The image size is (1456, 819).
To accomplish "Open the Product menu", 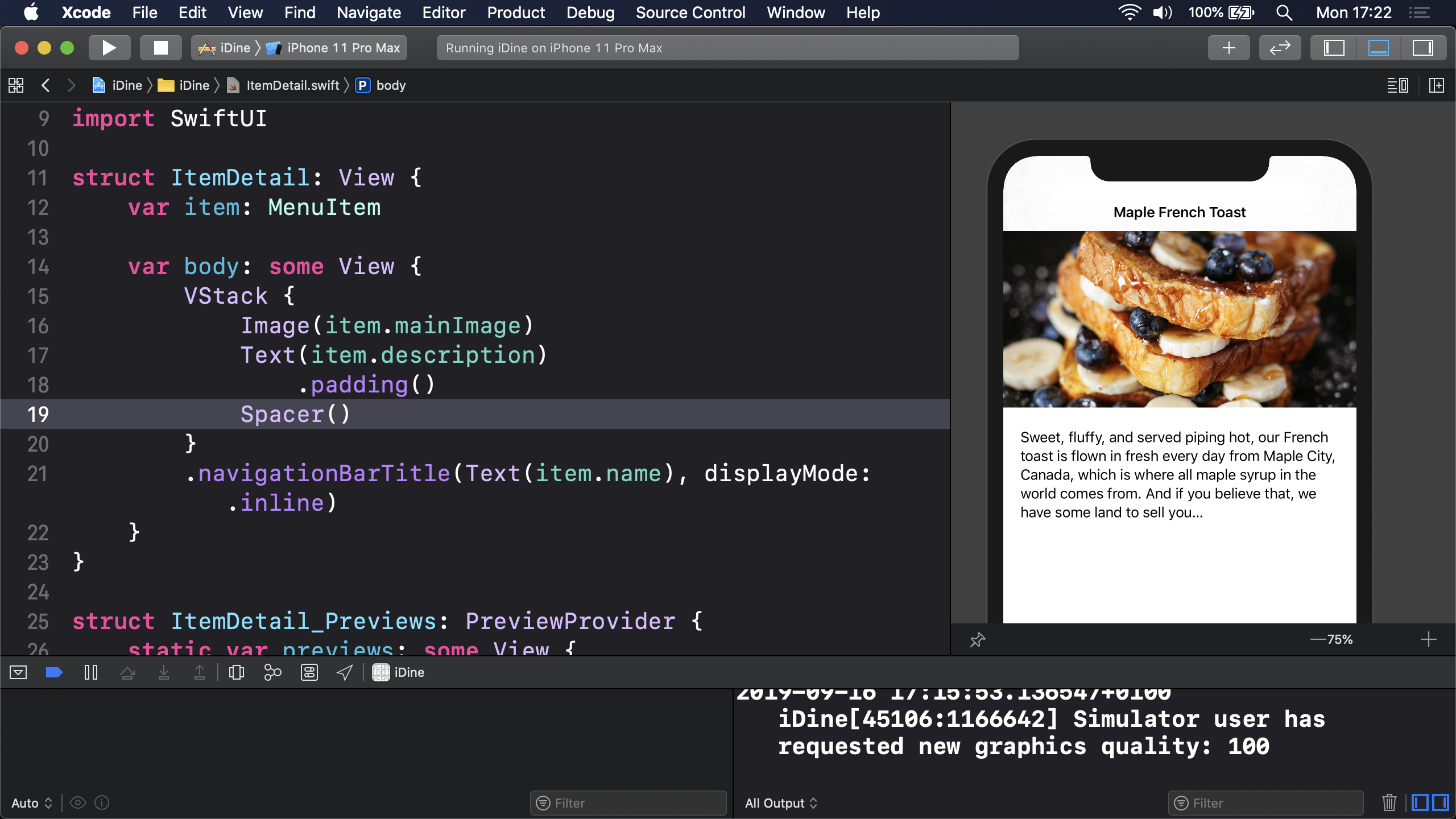I will click(x=515, y=13).
